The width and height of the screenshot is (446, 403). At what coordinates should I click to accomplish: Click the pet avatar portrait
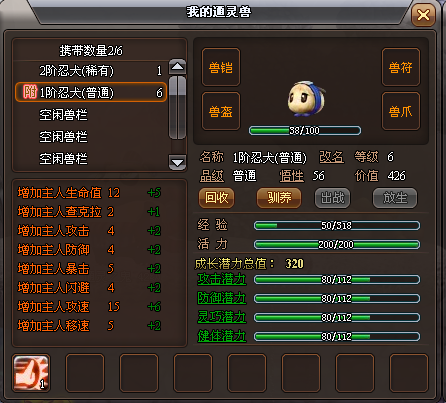[306, 99]
